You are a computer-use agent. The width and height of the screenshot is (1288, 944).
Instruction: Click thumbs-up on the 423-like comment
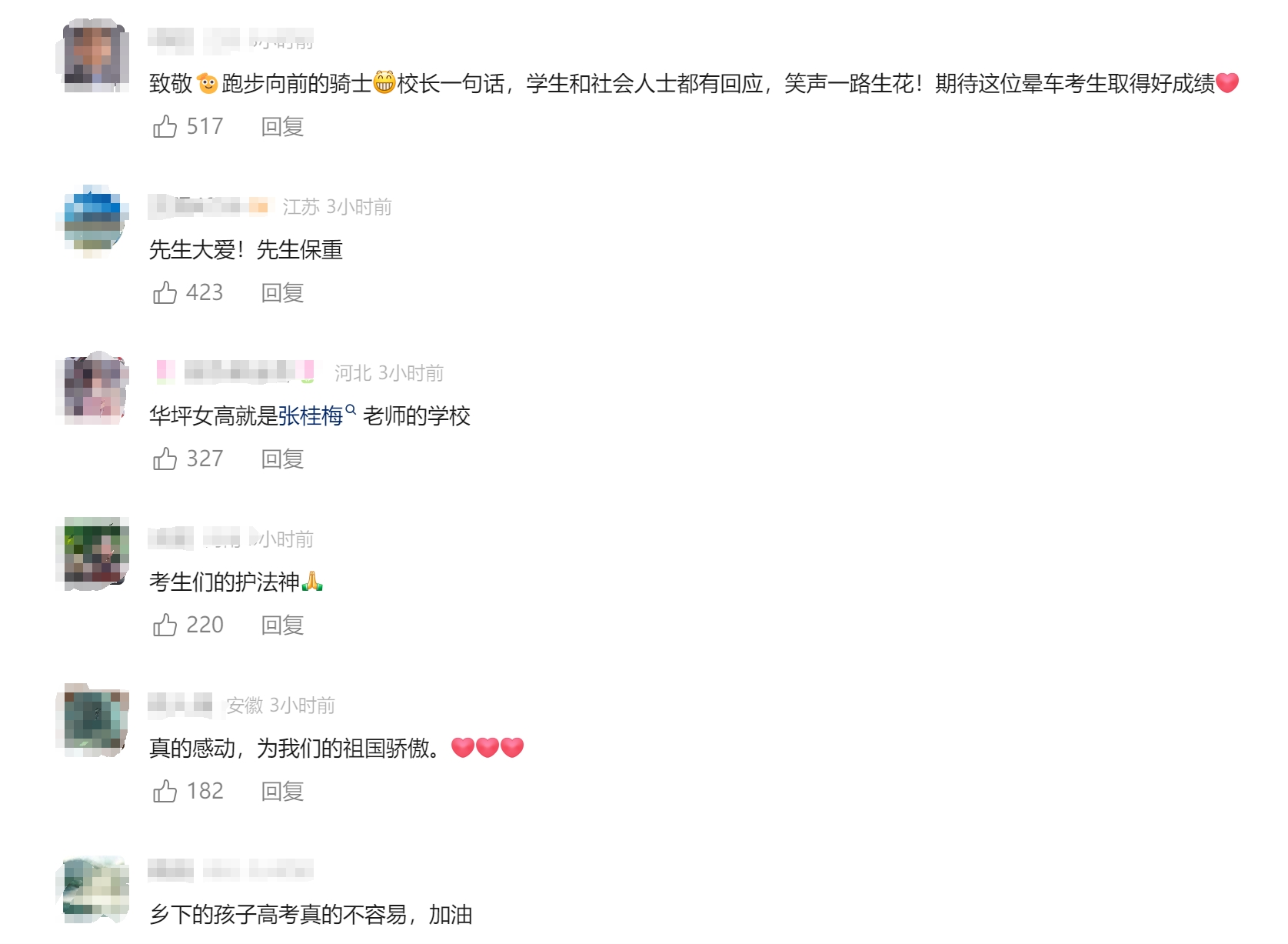pos(165,292)
